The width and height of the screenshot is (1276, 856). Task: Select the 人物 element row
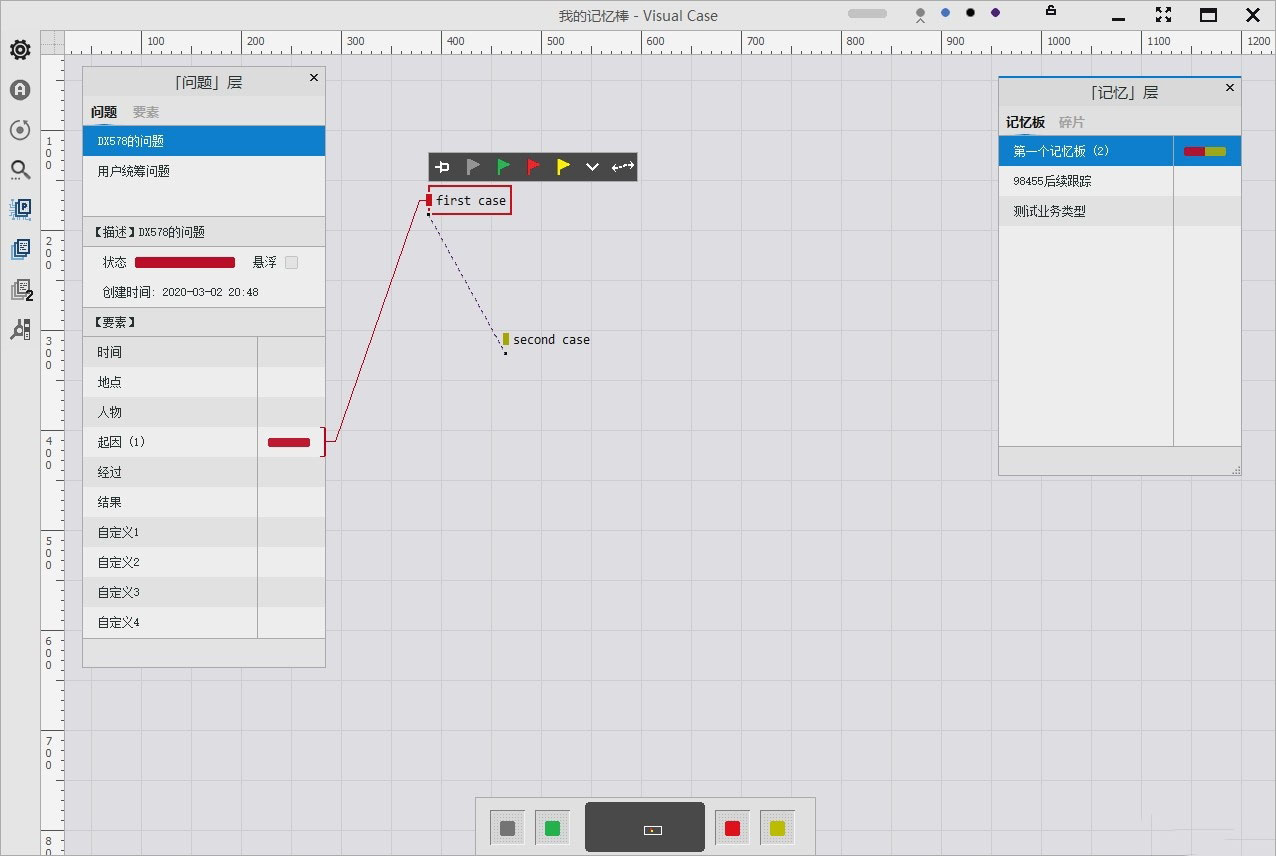(x=204, y=412)
